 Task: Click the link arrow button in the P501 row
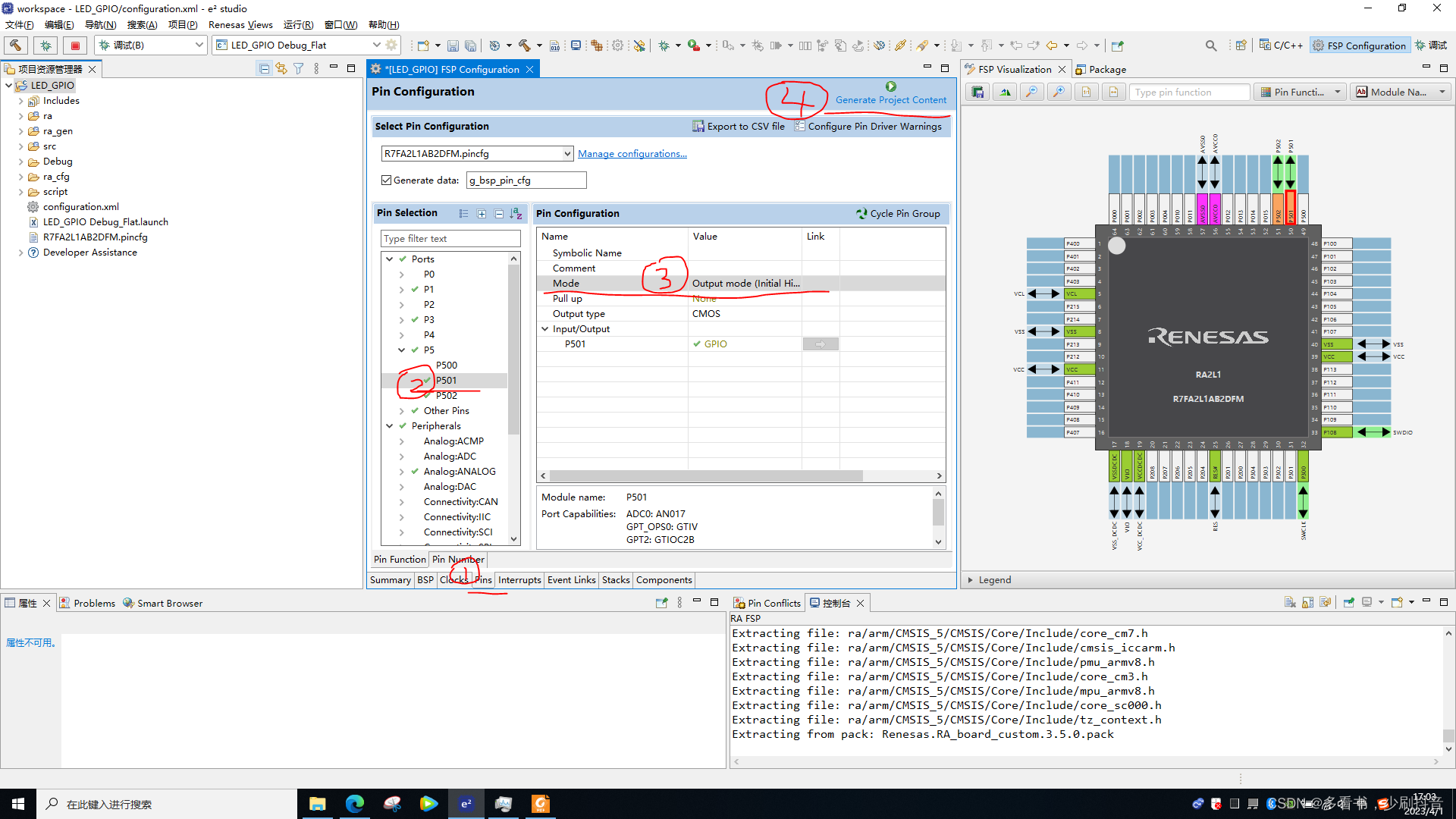pos(821,344)
